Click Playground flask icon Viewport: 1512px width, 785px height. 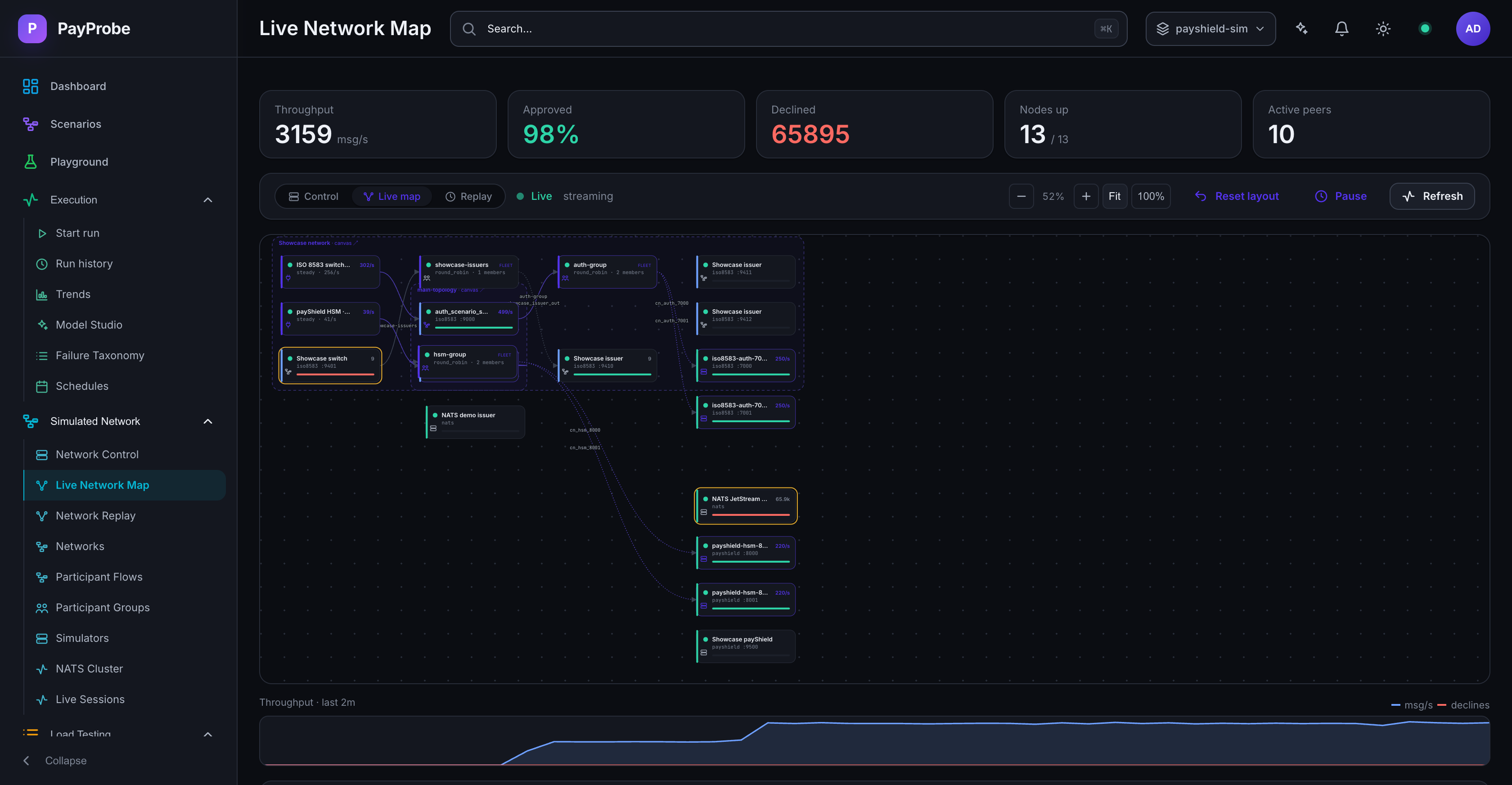click(x=31, y=162)
